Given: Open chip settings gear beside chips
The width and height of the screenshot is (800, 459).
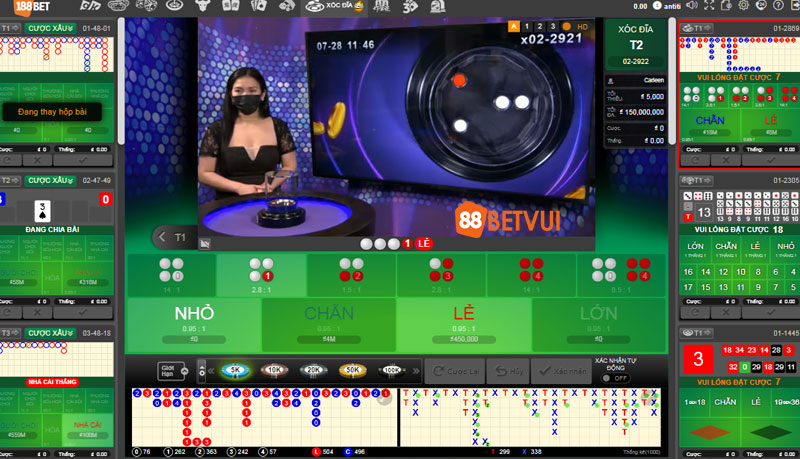Looking at the screenshot, I should [202, 371].
